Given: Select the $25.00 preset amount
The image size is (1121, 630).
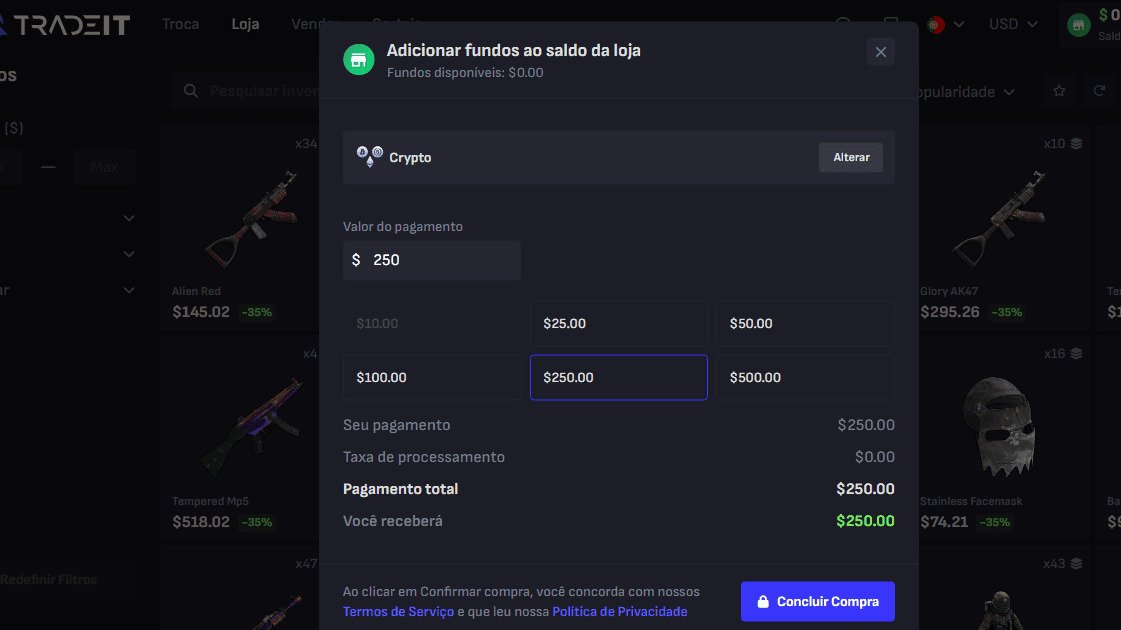Looking at the screenshot, I should point(618,323).
